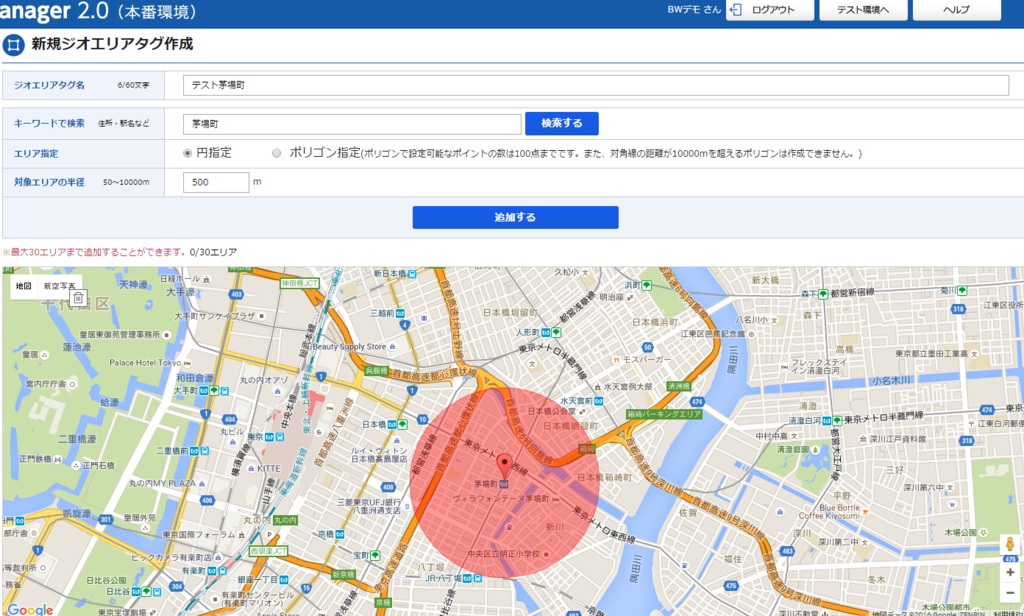
Task: Click the Beauty Supply Store label
Action: pyautogui.click(x=349, y=347)
